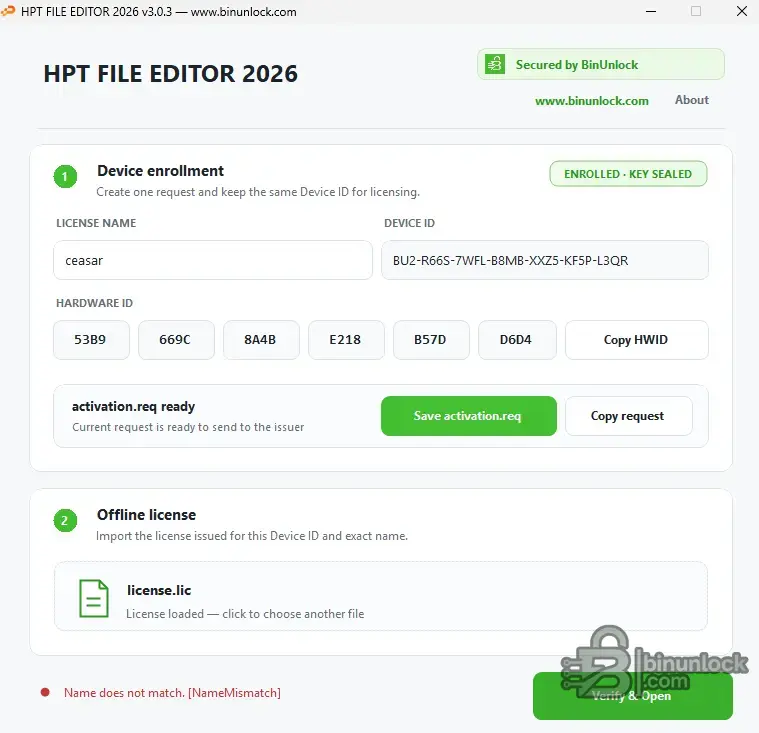Copy the hardware ID with Copy HWID
Viewport: 759px width, 733px height.
[637, 340]
